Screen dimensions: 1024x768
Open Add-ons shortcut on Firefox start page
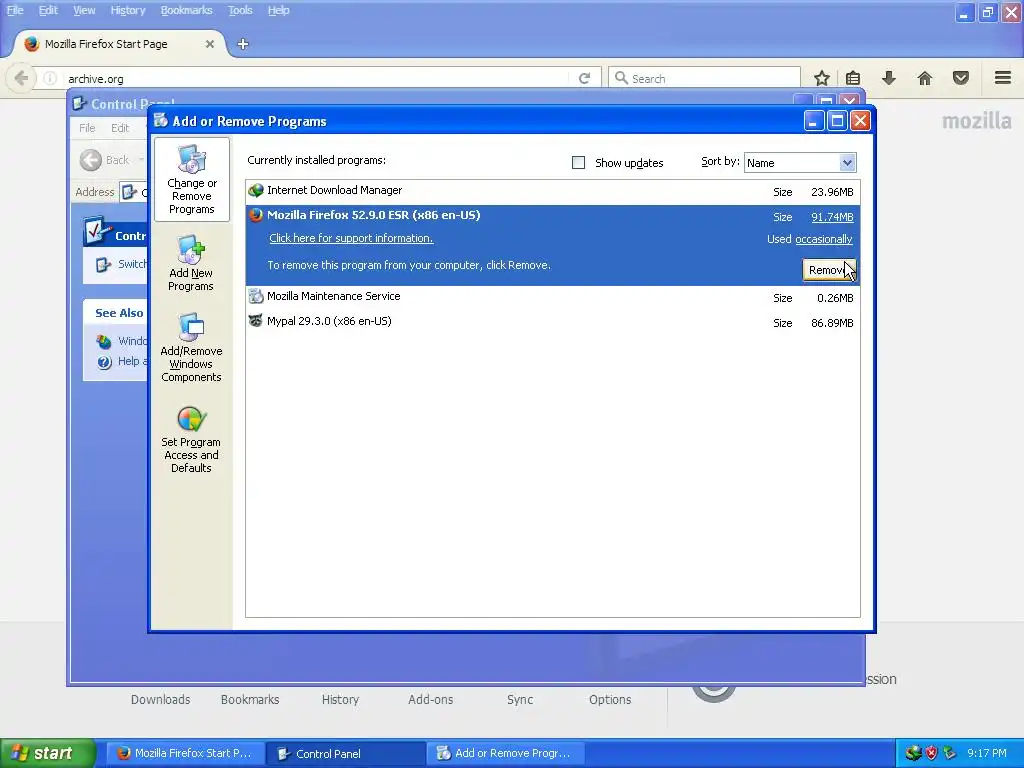click(x=430, y=699)
